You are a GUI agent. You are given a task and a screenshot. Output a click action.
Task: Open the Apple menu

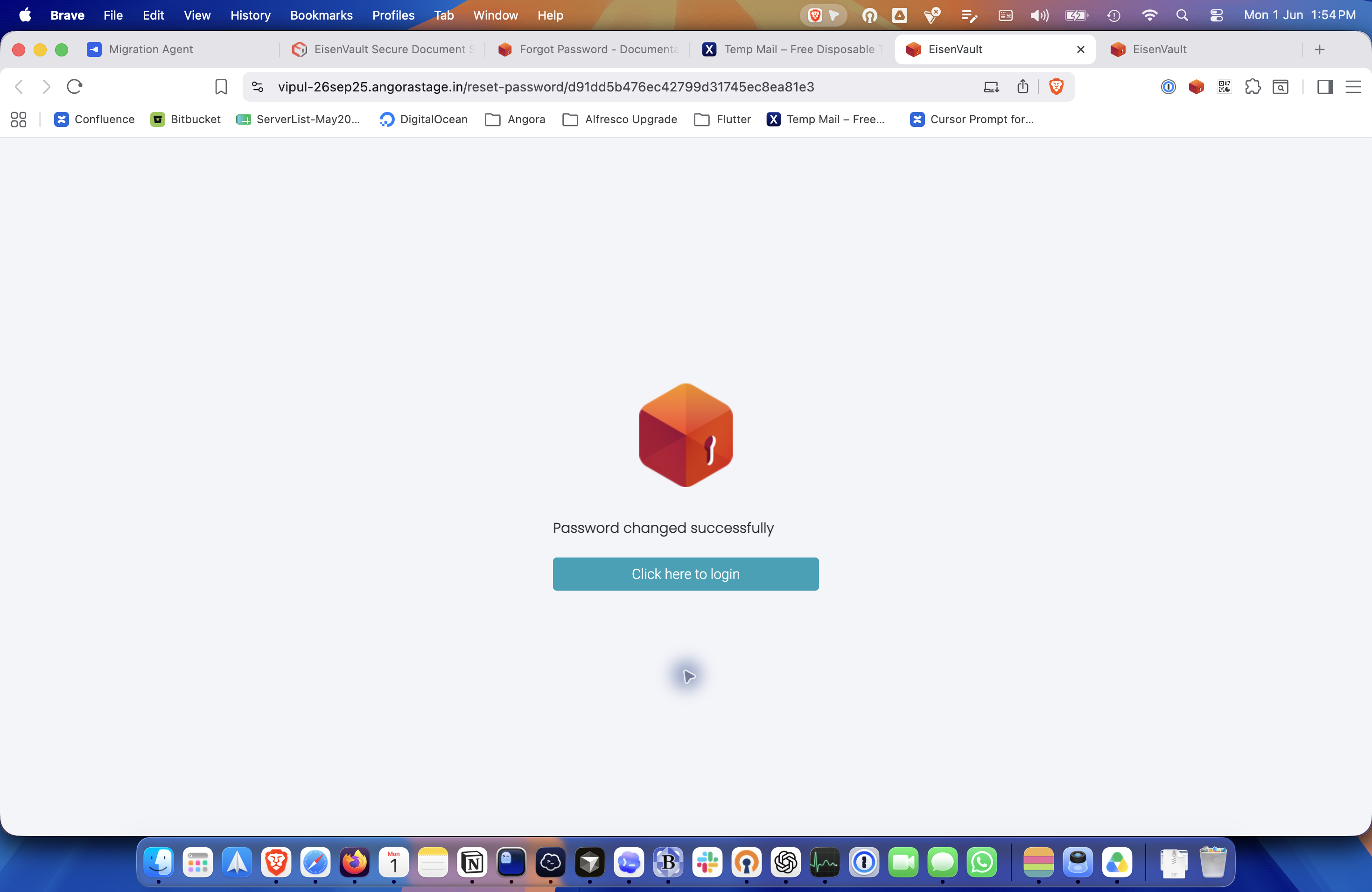click(x=25, y=15)
